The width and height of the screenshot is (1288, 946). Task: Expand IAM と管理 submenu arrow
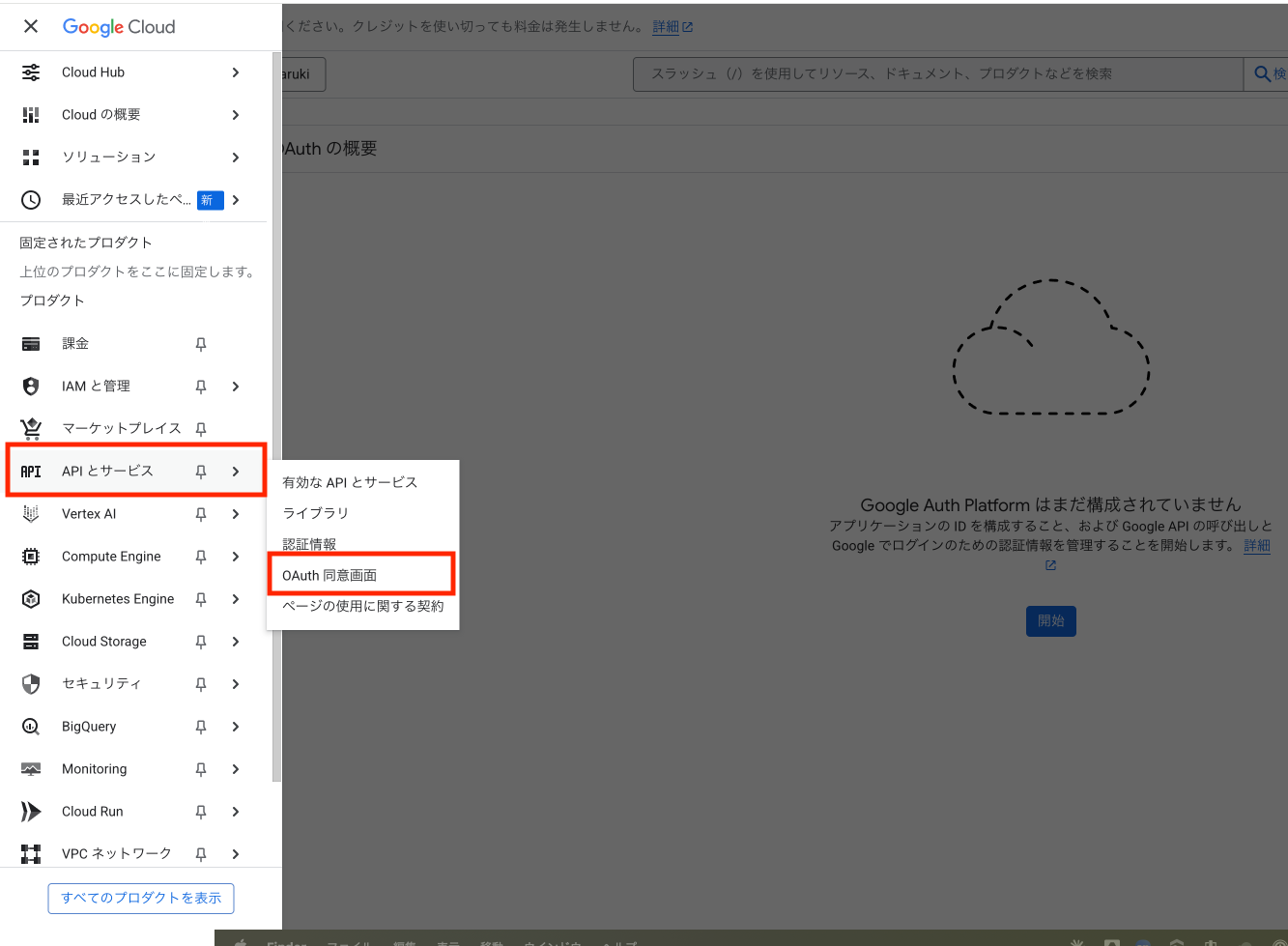point(236,387)
